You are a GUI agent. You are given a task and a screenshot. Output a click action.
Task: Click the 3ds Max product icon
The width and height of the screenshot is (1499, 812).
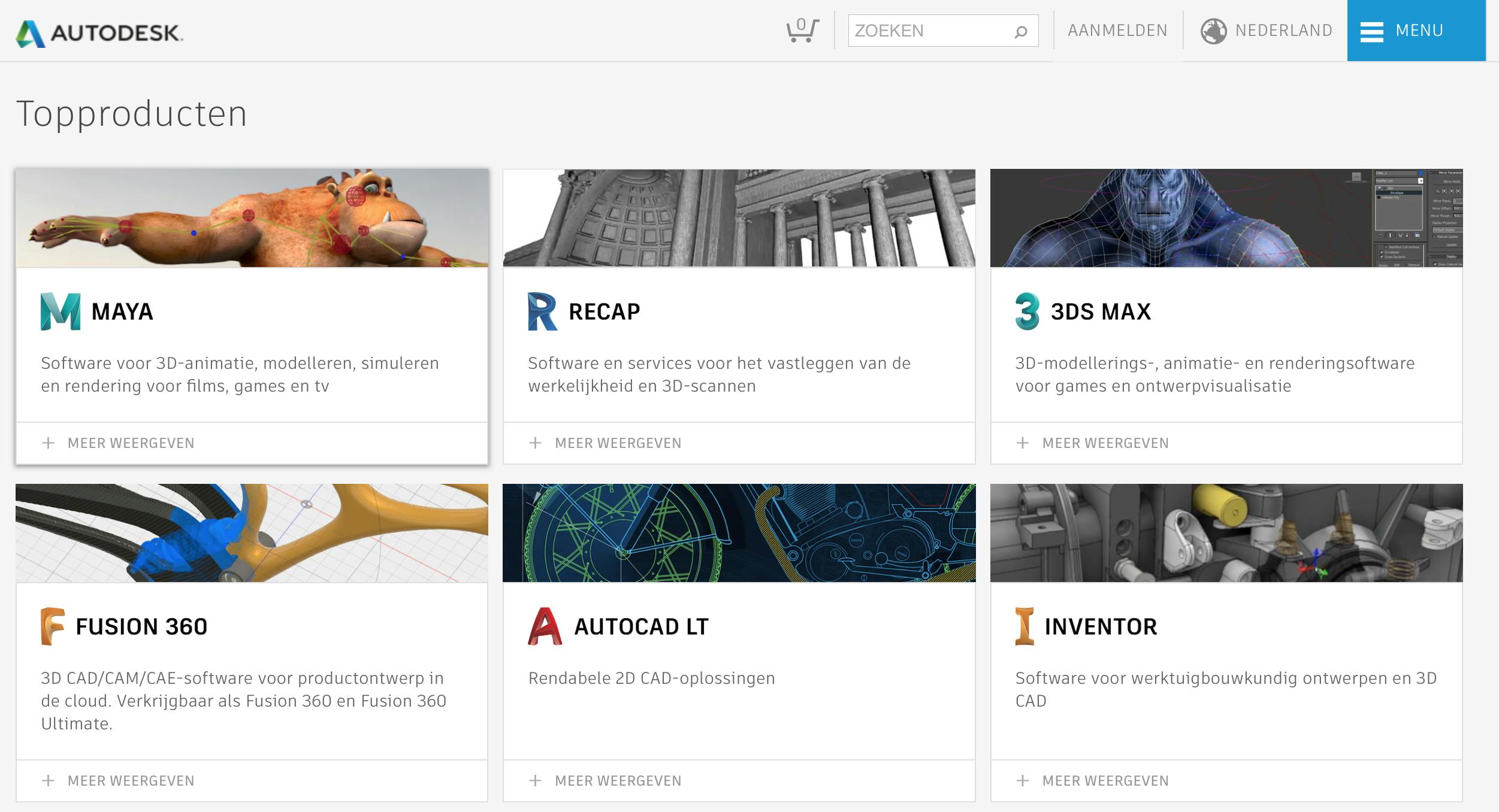pyautogui.click(x=1027, y=311)
